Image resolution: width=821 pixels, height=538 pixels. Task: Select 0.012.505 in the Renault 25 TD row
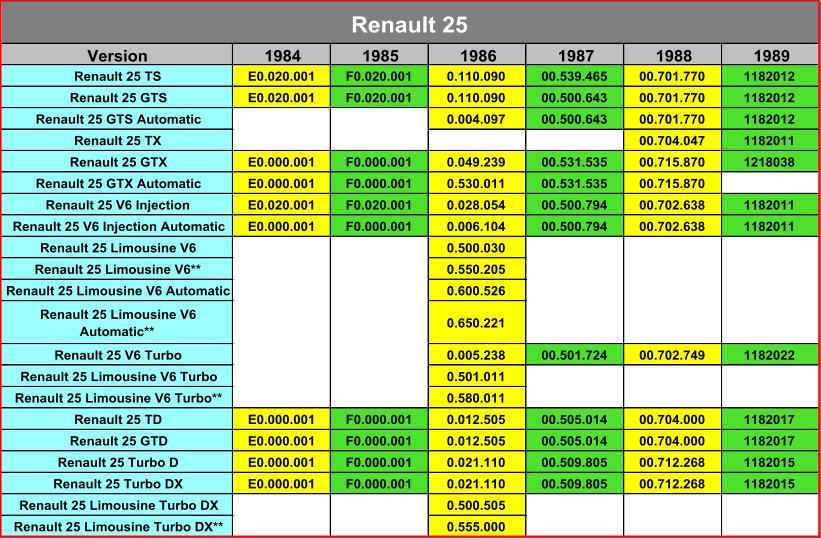coord(476,419)
